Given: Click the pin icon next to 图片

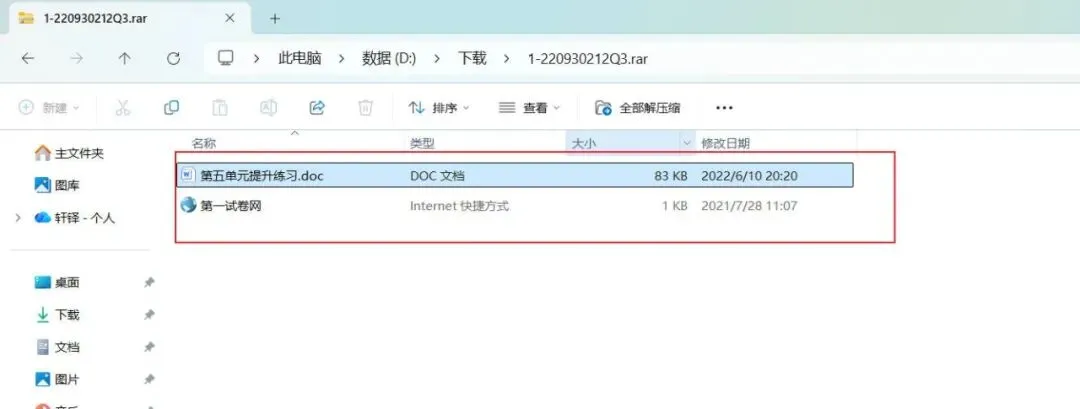Looking at the screenshot, I should 149,379.
